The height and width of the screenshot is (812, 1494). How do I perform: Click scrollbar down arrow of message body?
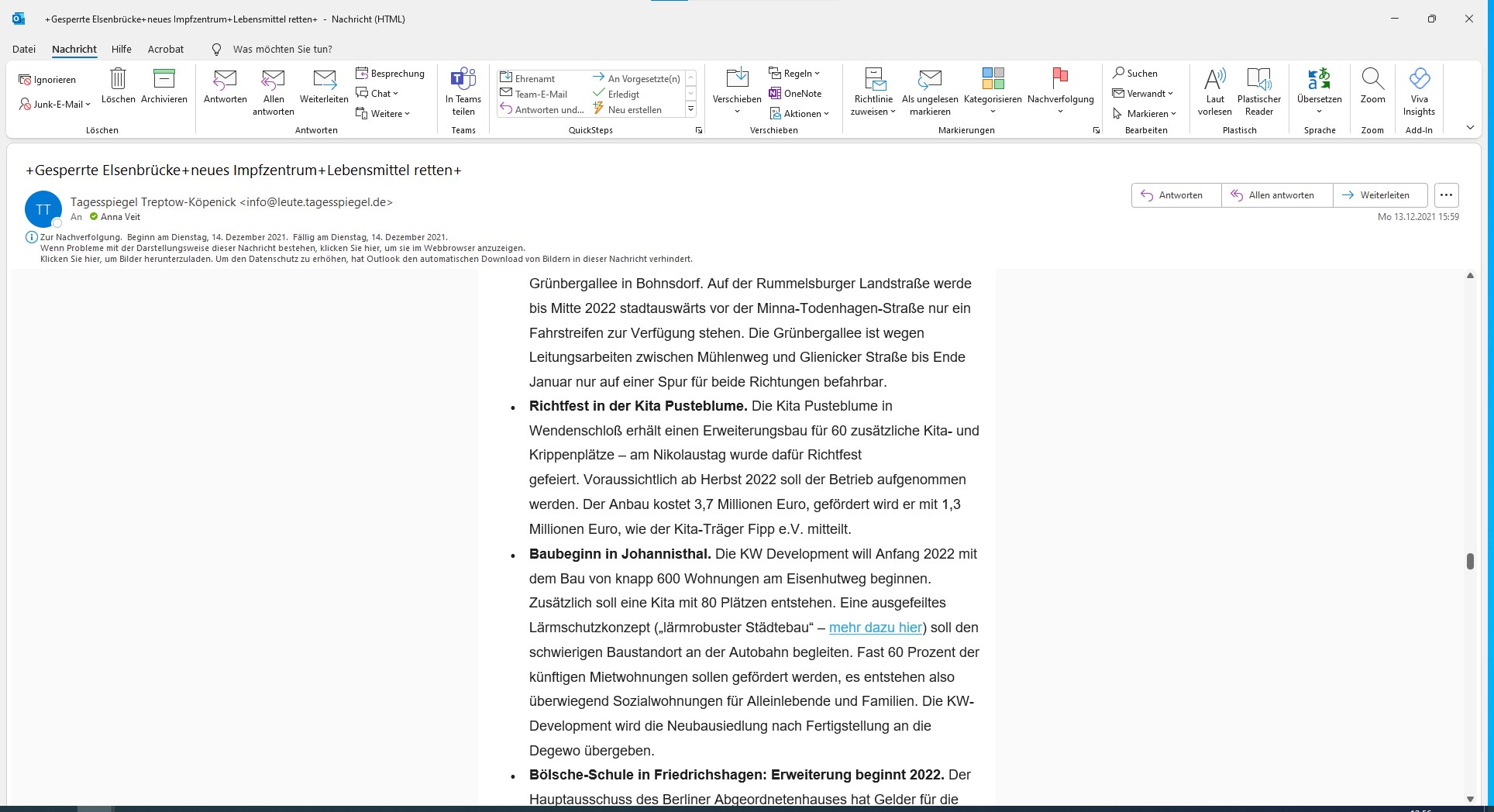tap(1470, 799)
